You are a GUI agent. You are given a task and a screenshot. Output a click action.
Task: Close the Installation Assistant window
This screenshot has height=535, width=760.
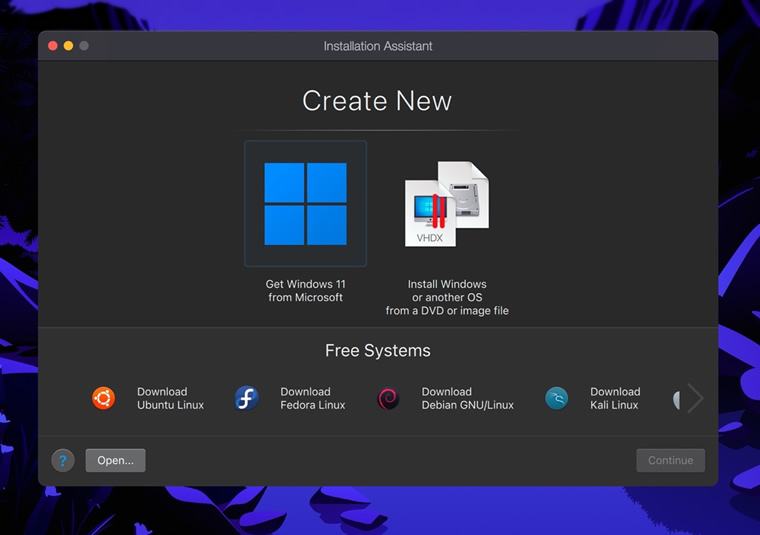pyautogui.click(x=53, y=46)
